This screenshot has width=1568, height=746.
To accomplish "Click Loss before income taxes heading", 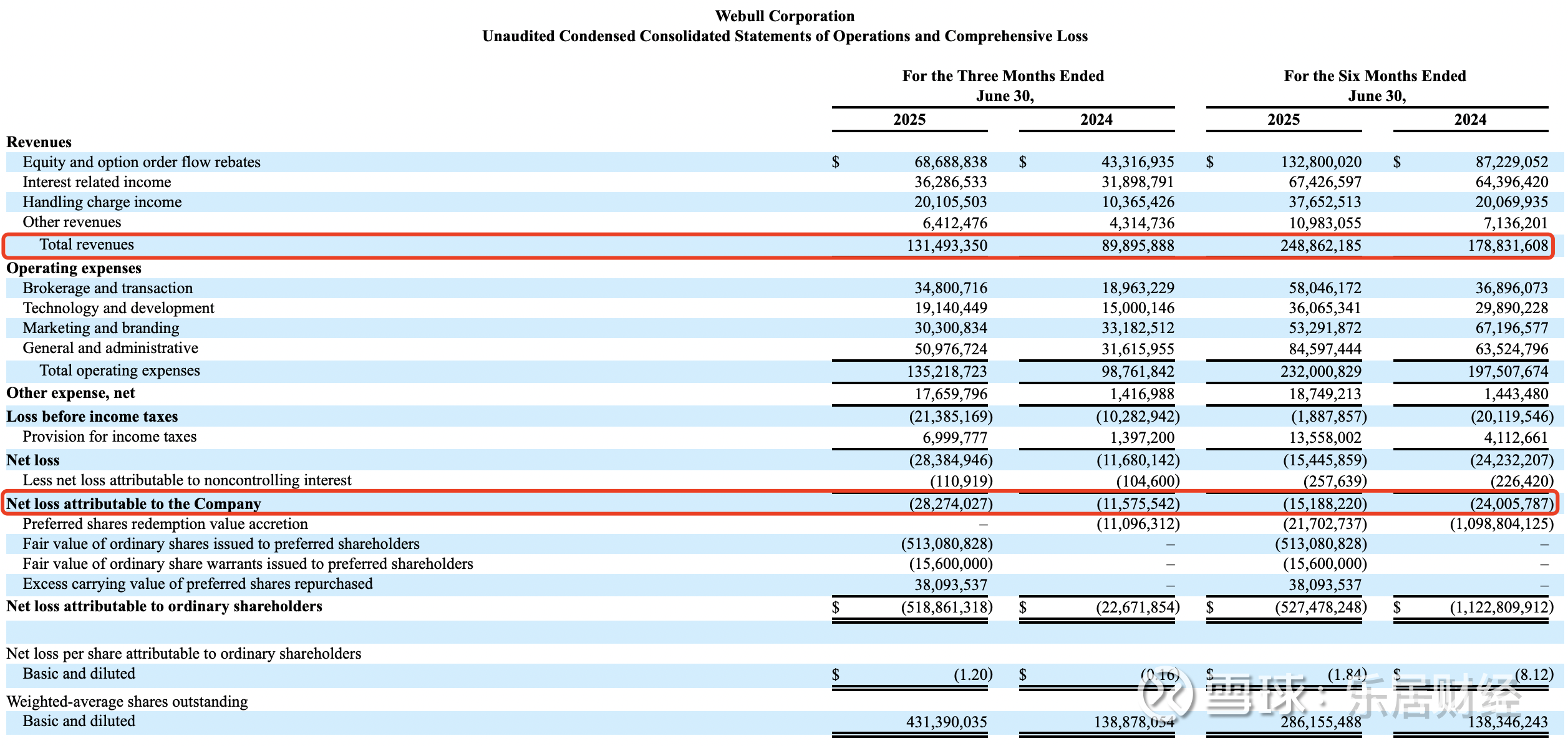I will pos(92,417).
